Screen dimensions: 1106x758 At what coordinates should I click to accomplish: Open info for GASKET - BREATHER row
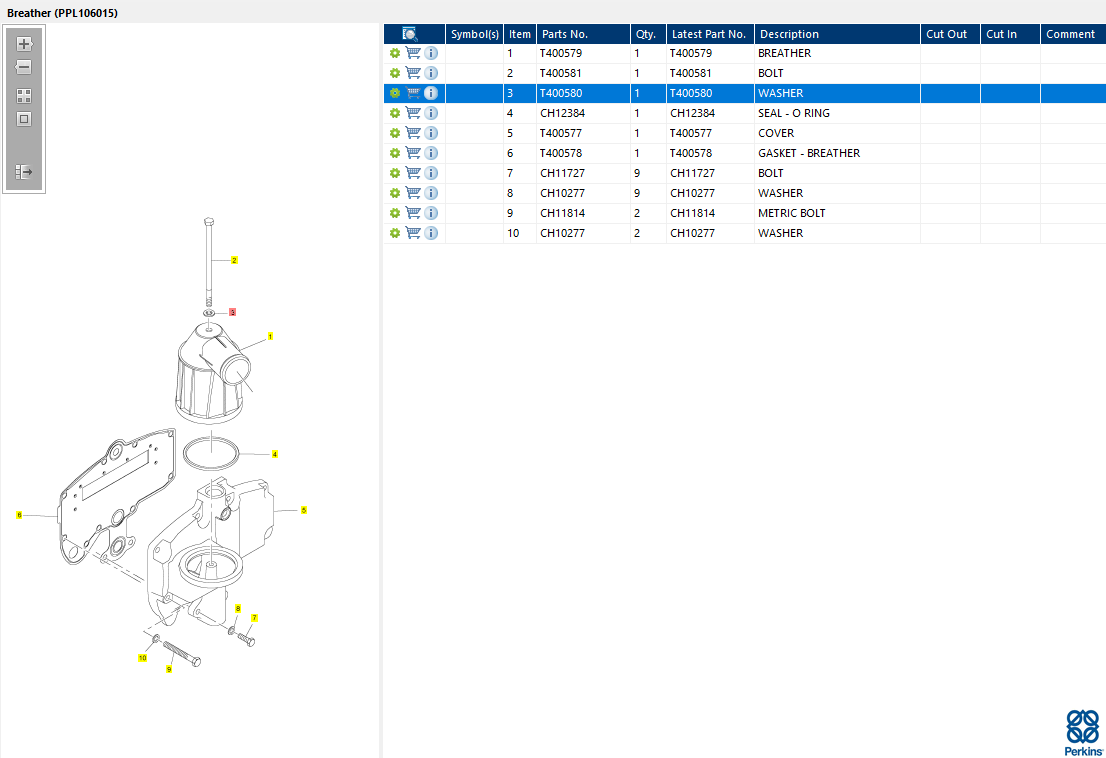pyautogui.click(x=431, y=153)
